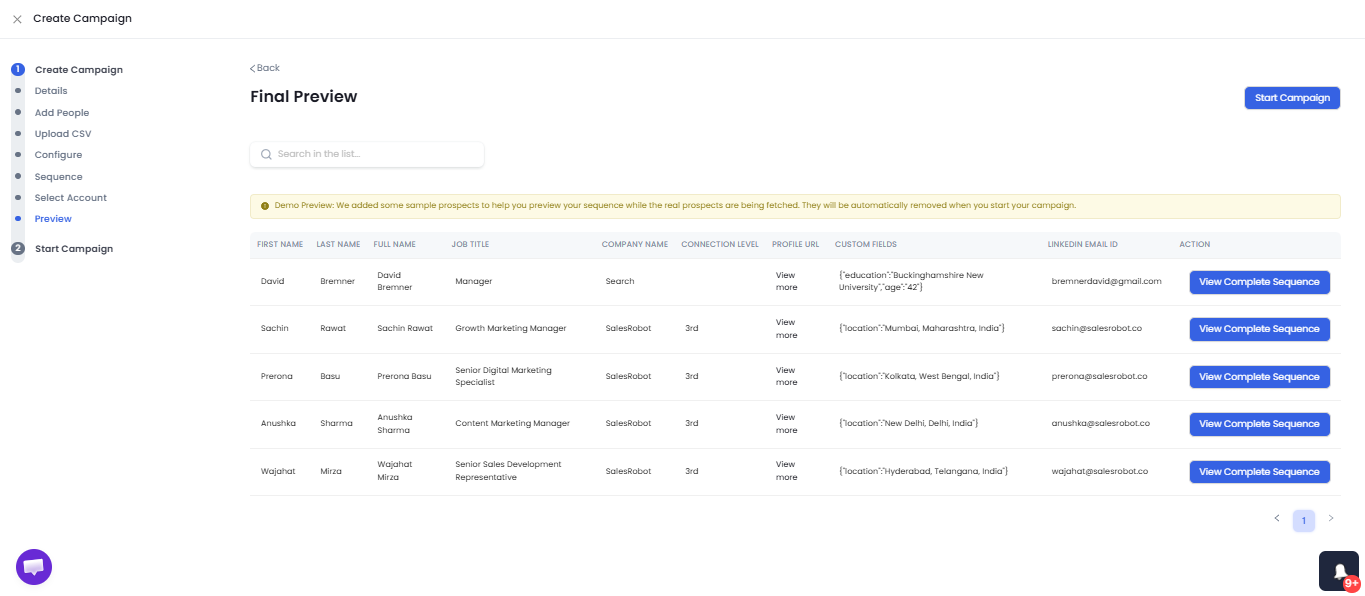Open the Sequence step in sidebar
This screenshot has width=1365, height=596.
58,177
